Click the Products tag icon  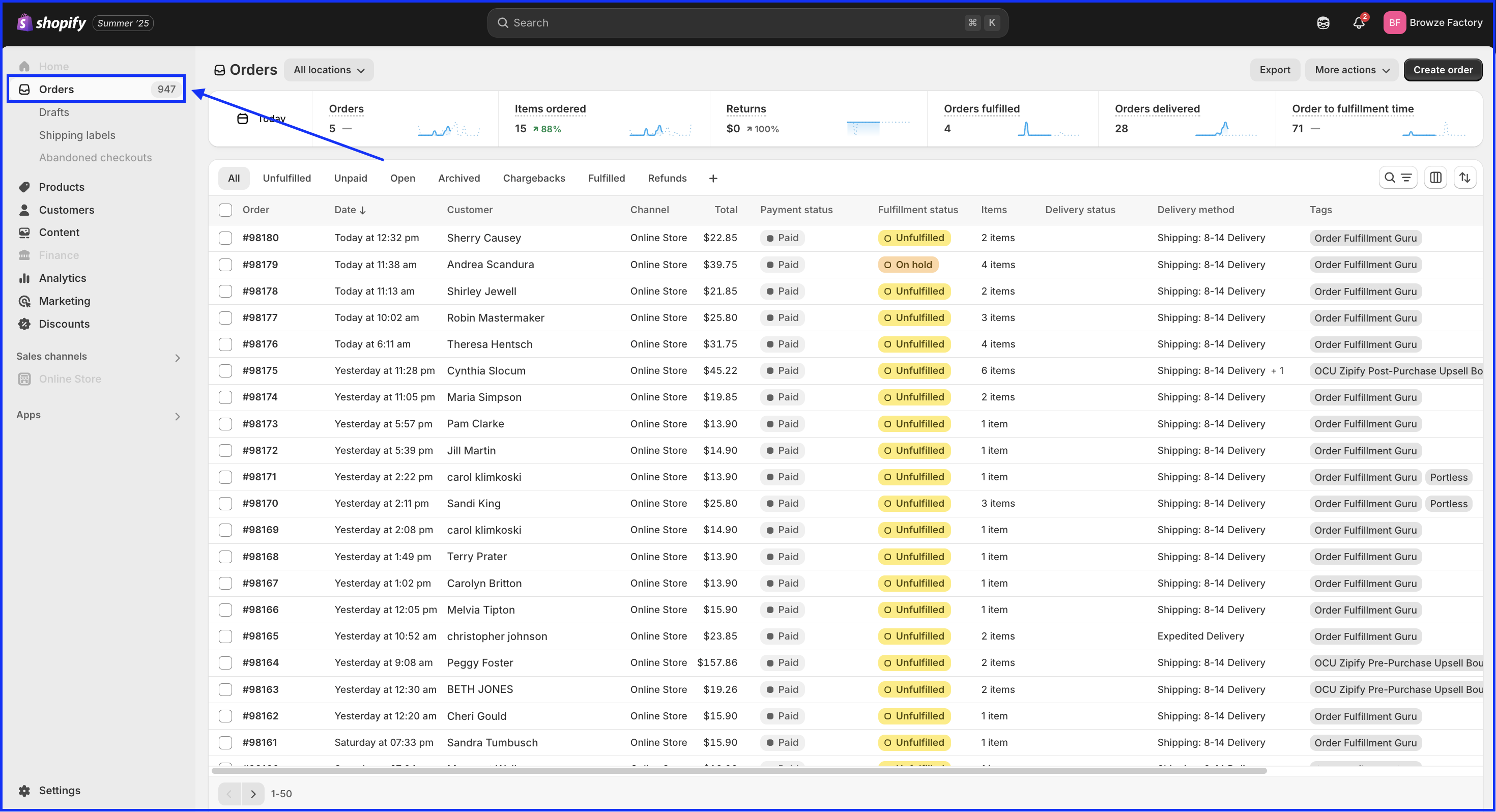(x=24, y=187)
